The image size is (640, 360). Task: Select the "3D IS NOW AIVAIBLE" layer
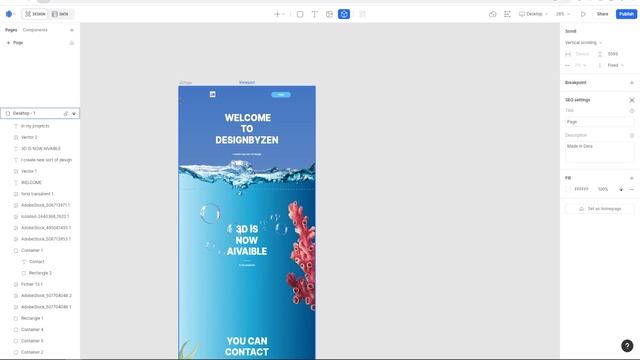coord(40,149)
